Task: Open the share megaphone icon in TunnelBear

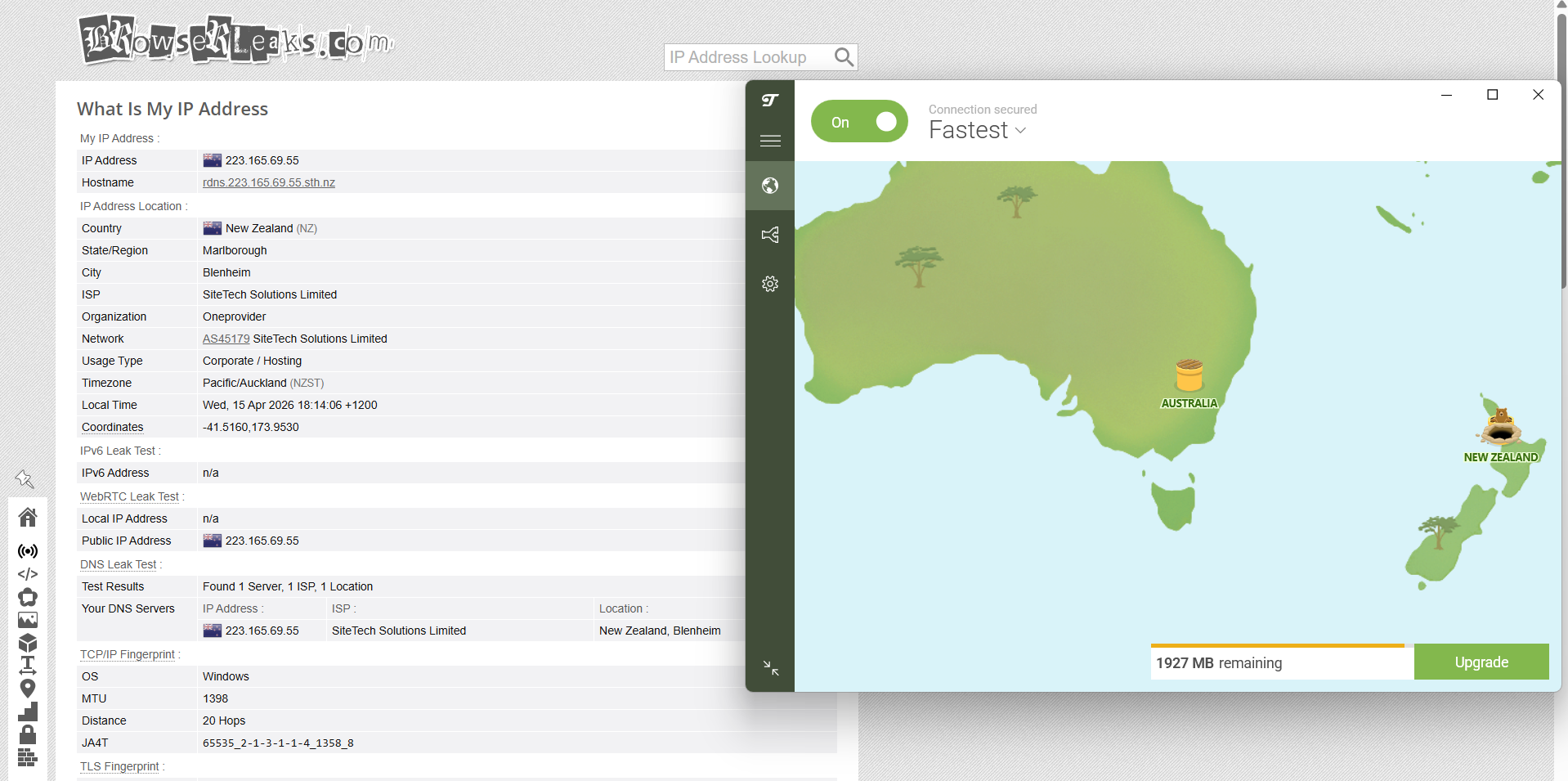Action: point(770,235)
